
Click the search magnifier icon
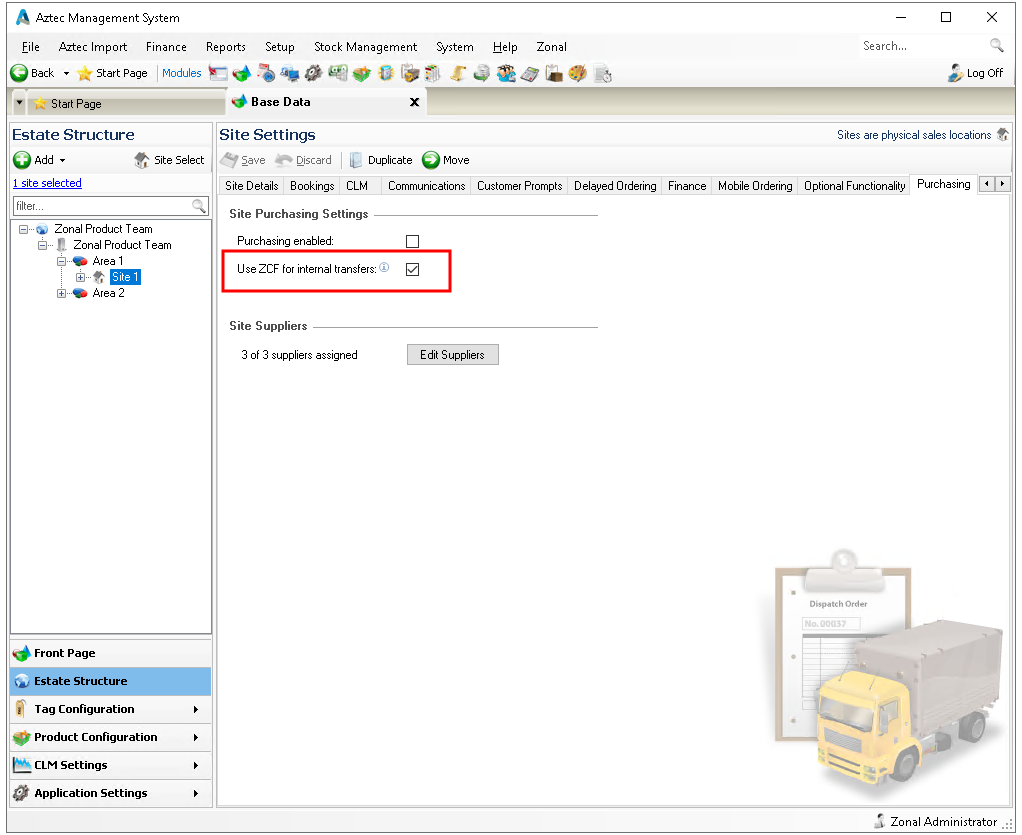[x=997, y=46]
